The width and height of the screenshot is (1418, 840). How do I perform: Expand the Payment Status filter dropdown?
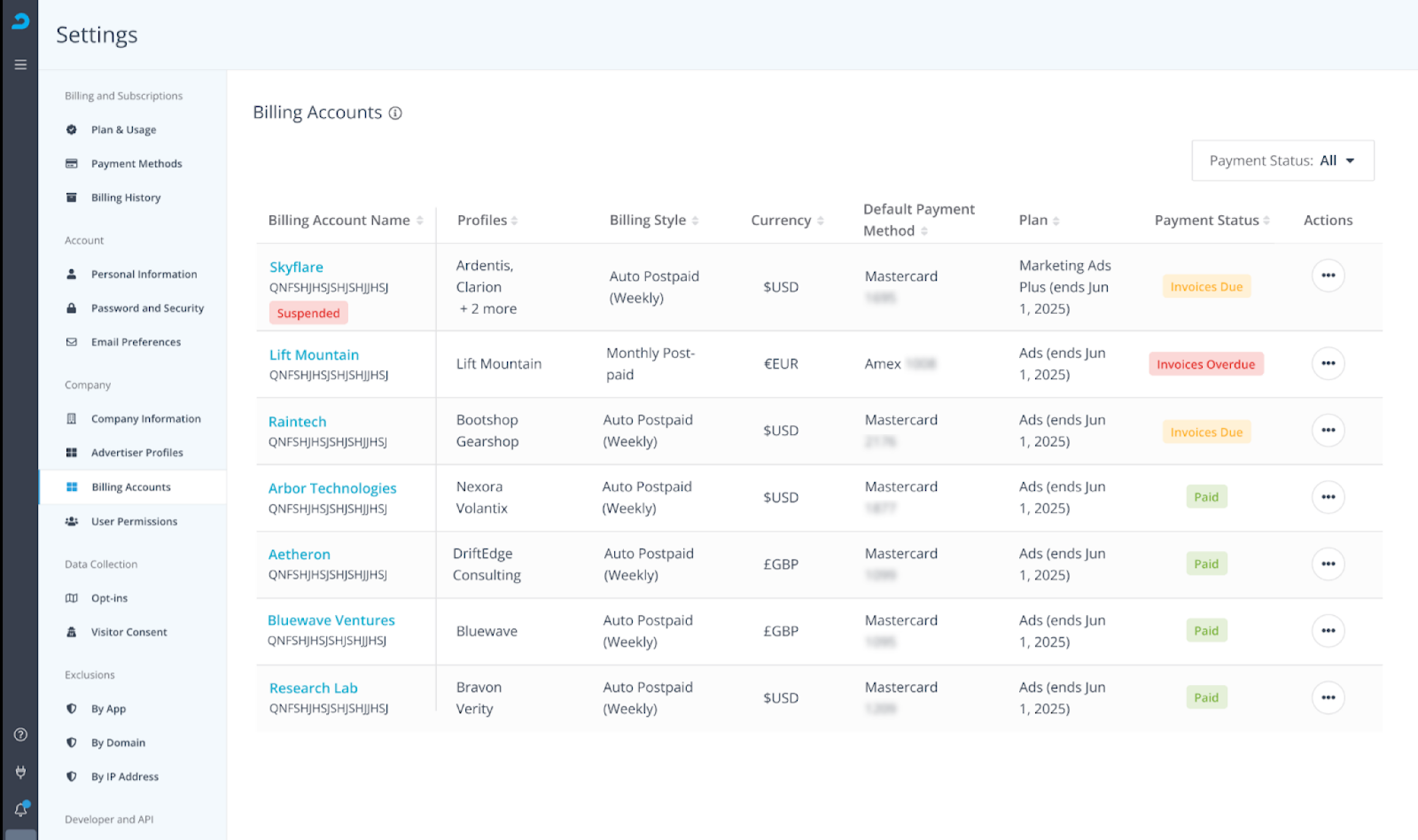(1282, 160)
